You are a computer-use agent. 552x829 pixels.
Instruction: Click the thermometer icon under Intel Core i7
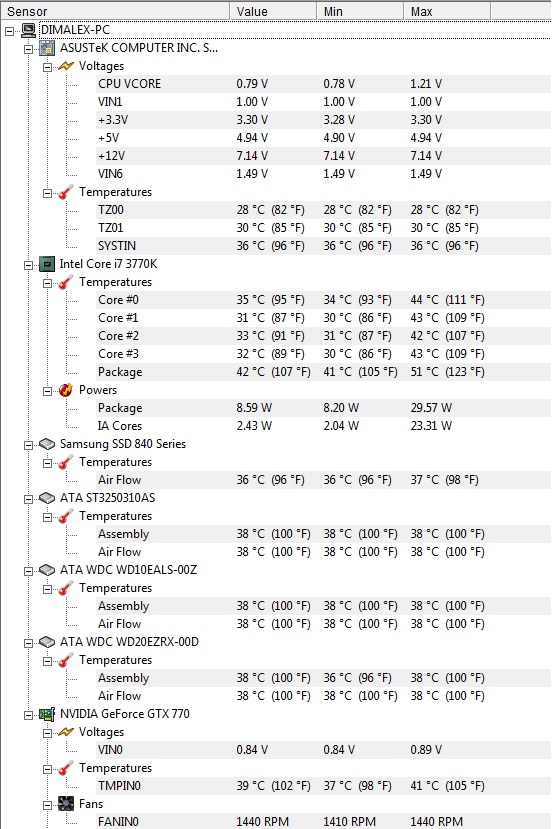coord(66,282)
